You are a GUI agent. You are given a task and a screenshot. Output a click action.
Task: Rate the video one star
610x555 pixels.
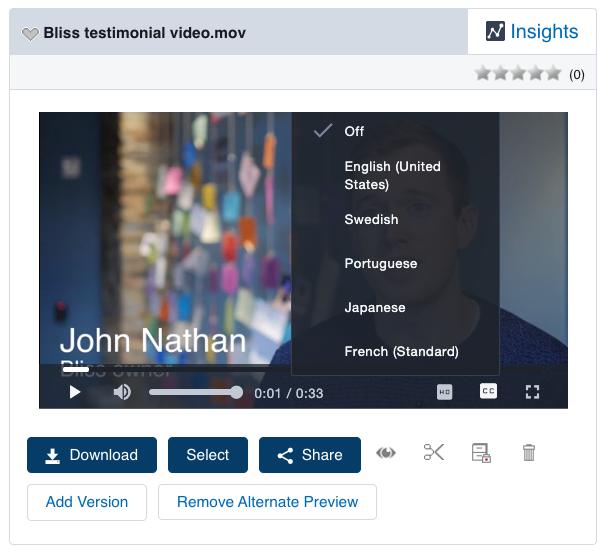[483, 73]
